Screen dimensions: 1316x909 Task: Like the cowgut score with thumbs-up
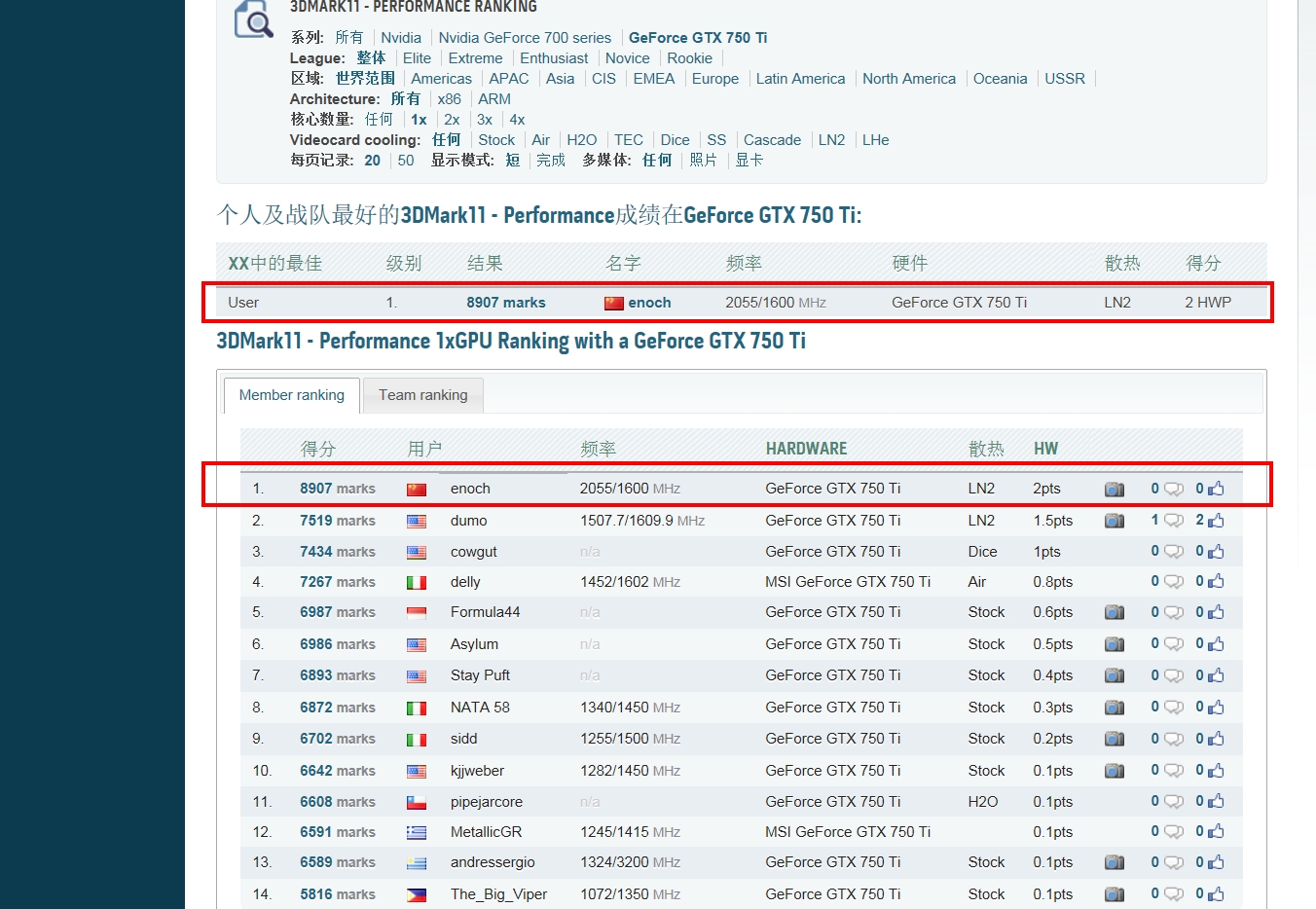click(x=1216, y=552)
